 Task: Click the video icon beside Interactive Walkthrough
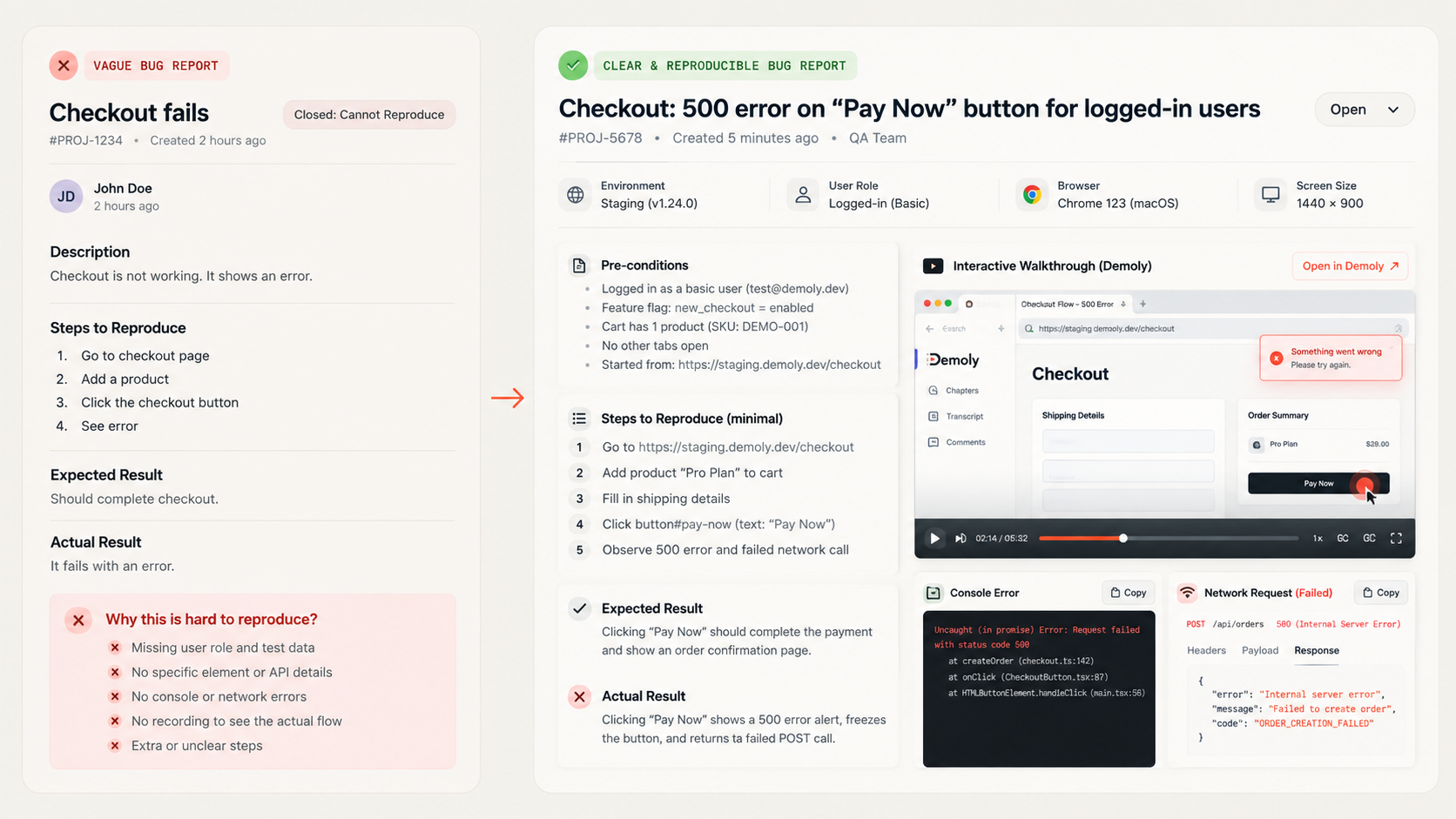click(x=933, y=266)
